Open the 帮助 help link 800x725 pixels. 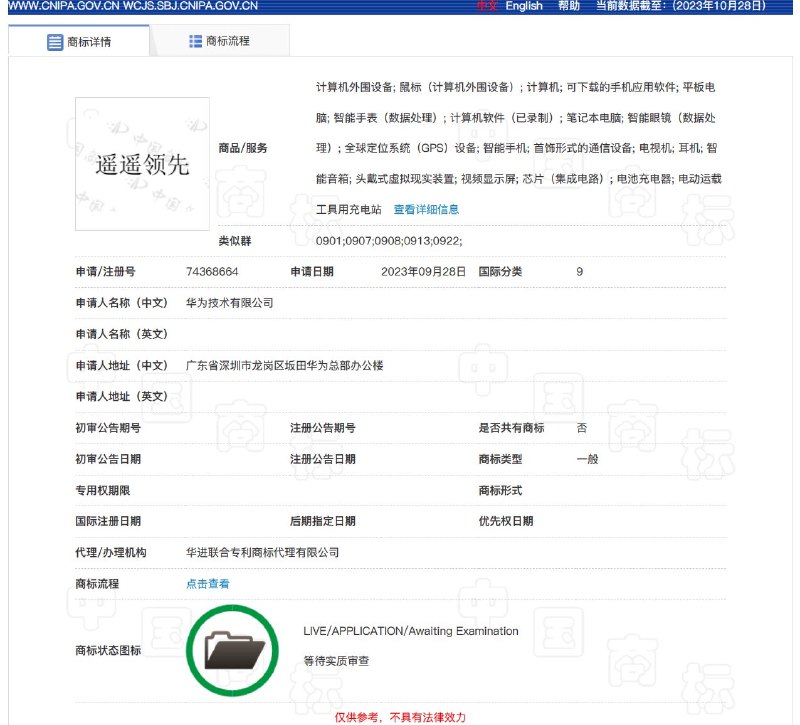566,6
